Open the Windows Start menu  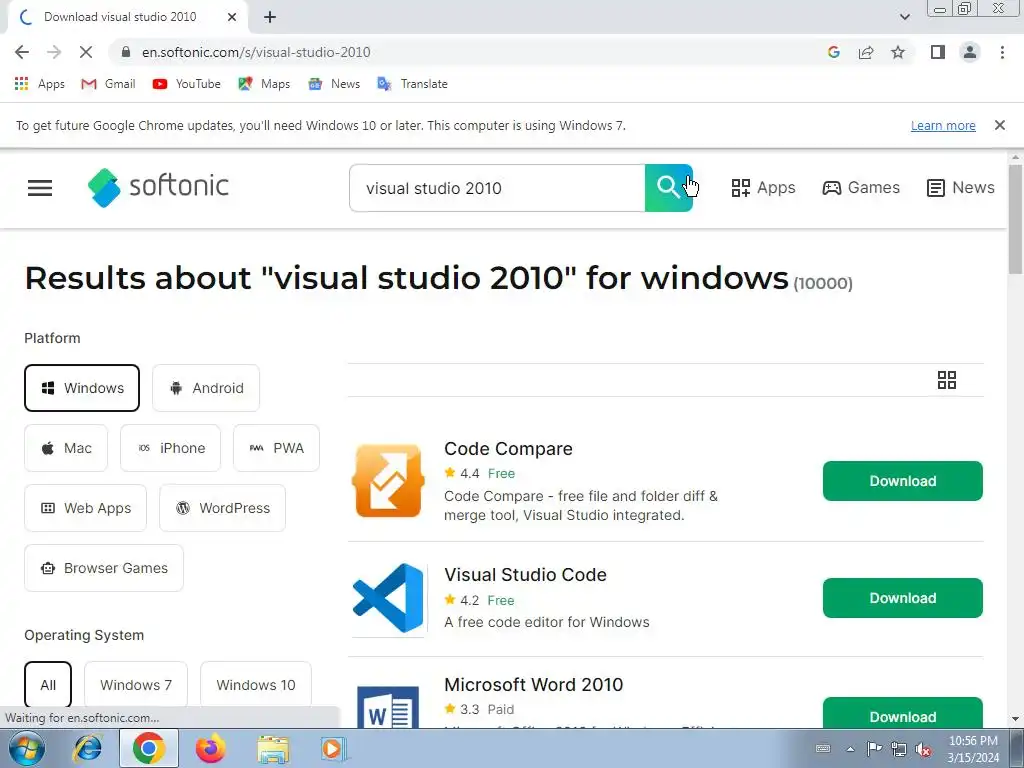coord(27,748)
